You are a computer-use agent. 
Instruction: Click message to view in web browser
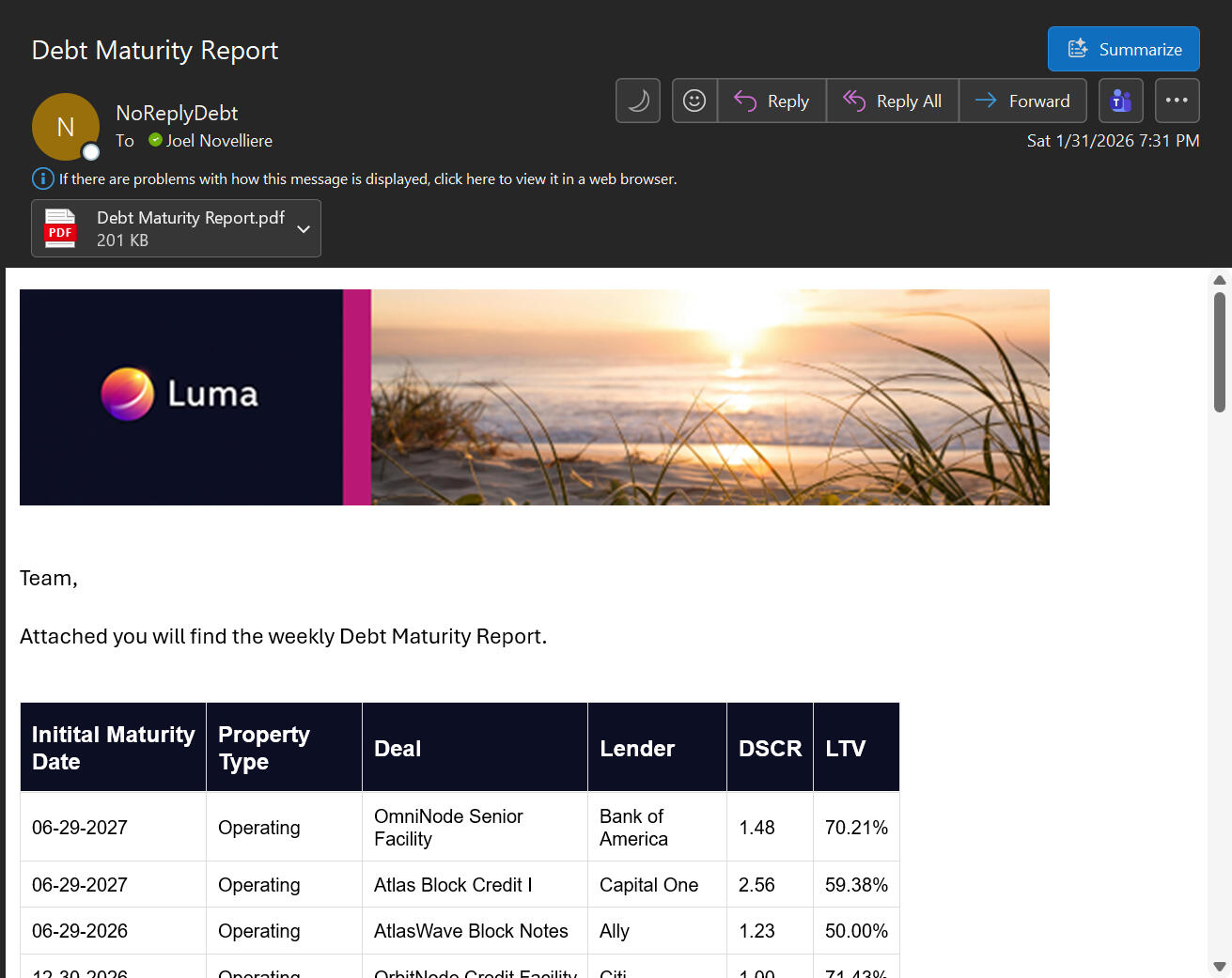point(367,179)
